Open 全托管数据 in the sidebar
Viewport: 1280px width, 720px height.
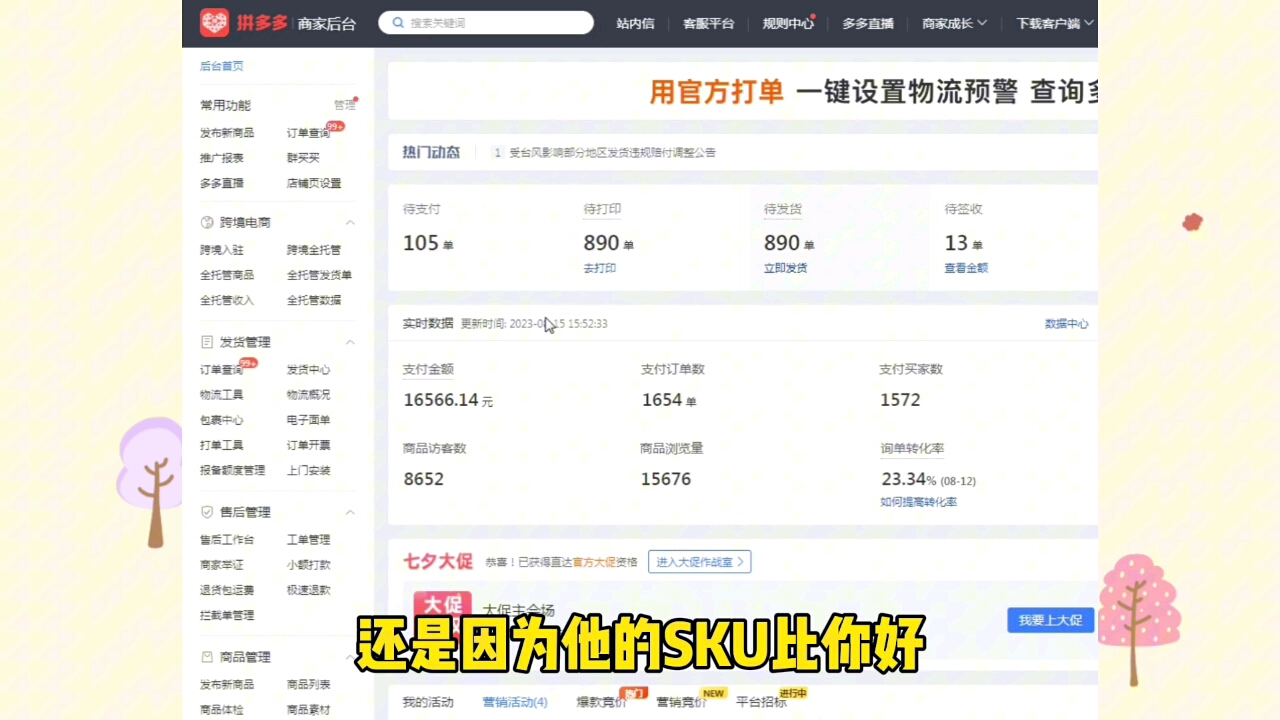(314, 300)
